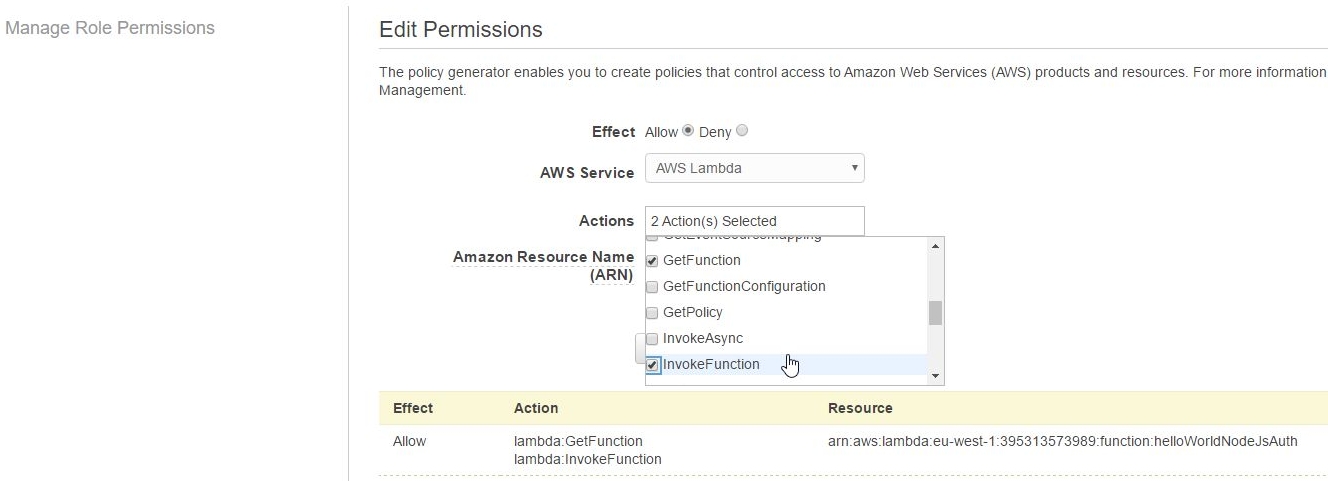The height and width of the screenshot is (481, 1328).
Task: Click the actions list scroll-up arrow
Action: coord(935,246)
